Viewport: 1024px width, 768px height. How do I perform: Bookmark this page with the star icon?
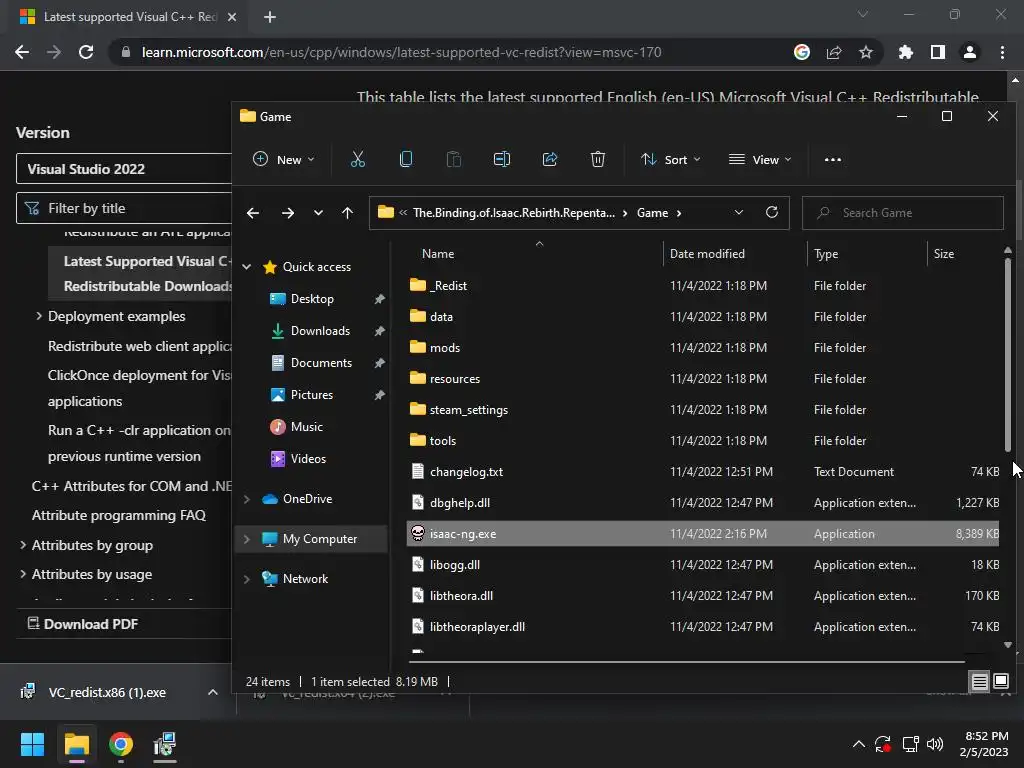pyautogui.click(x=866, y=52)
